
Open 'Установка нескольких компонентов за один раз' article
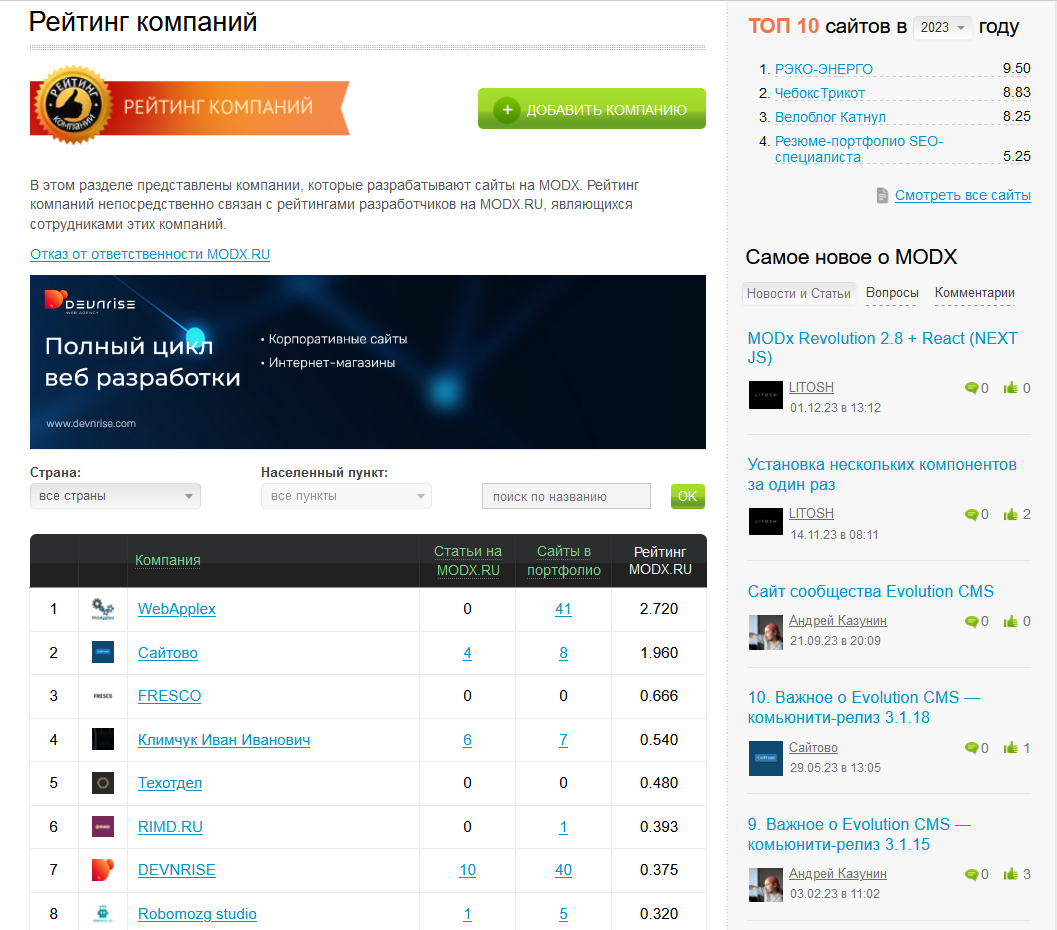pos(882,474)
